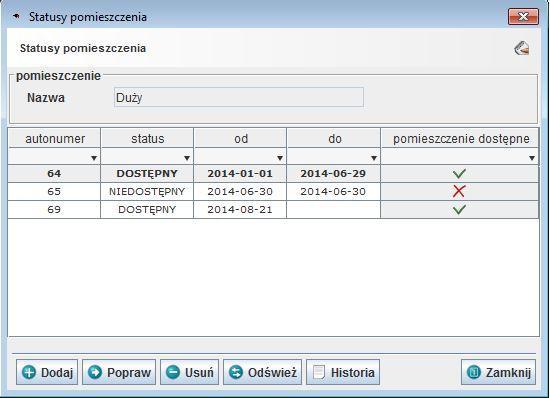The height and width of the screenshot is (398, 550).
Task: Click the NIEDOSTĘPNY status cell
Action: 147,191
